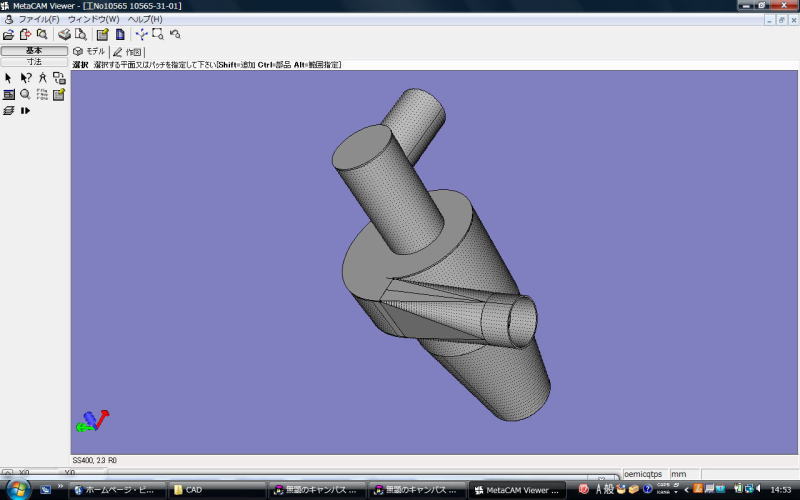This screenshot has height=500, width=800.
Task: Restore the inner document window button
Action: (x=782, y=20)
